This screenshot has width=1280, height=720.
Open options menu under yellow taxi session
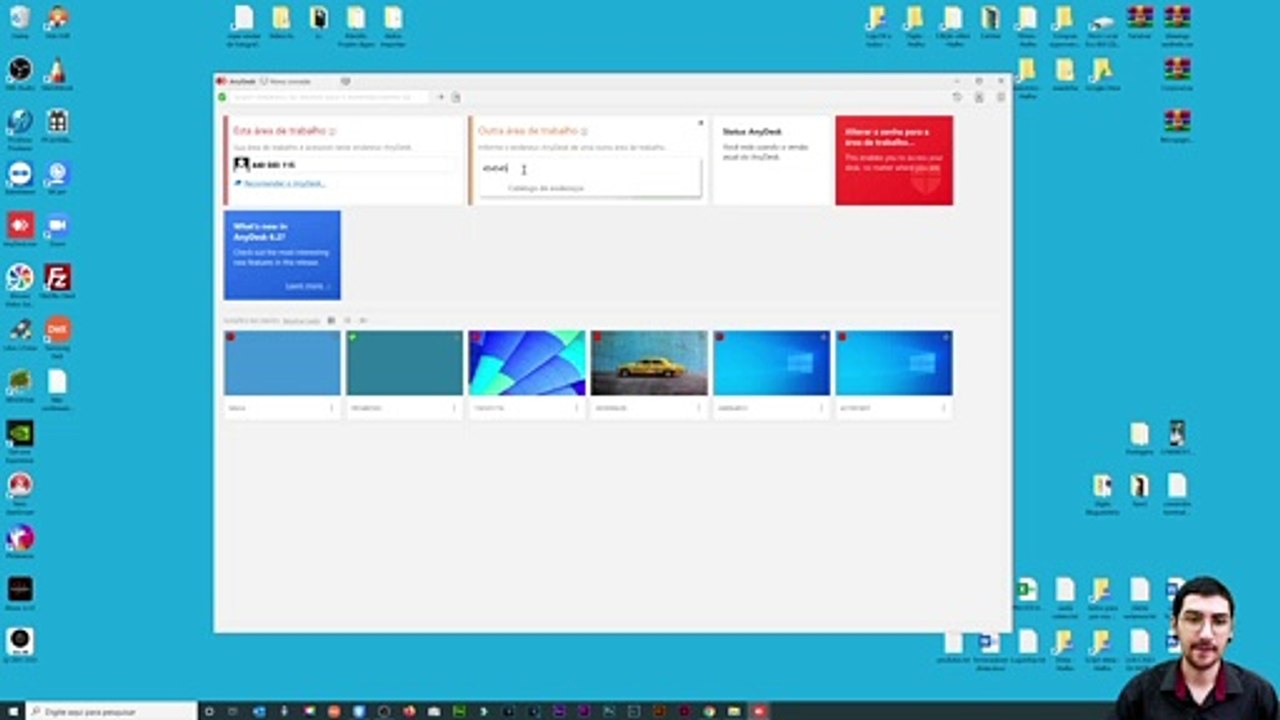(x=698, y=408)
